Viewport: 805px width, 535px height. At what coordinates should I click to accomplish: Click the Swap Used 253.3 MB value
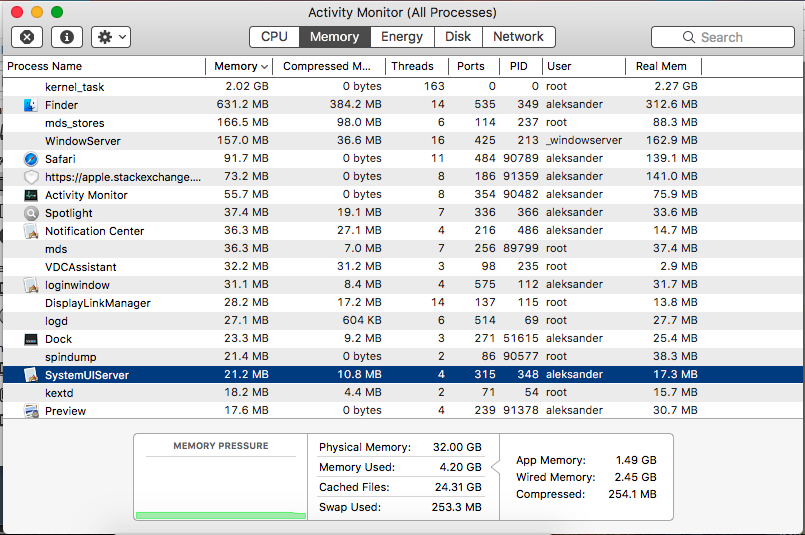click(x=456, y=507)
